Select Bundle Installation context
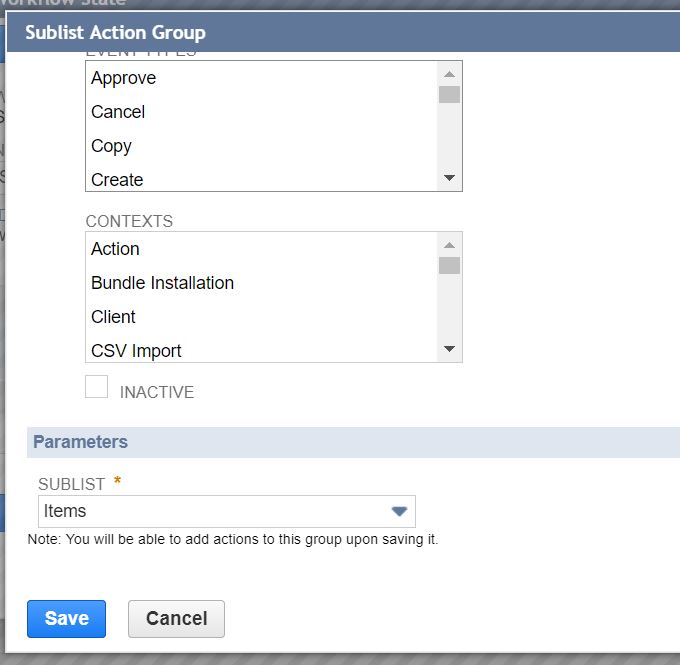The image size is (680, 665). click(162, 283)
